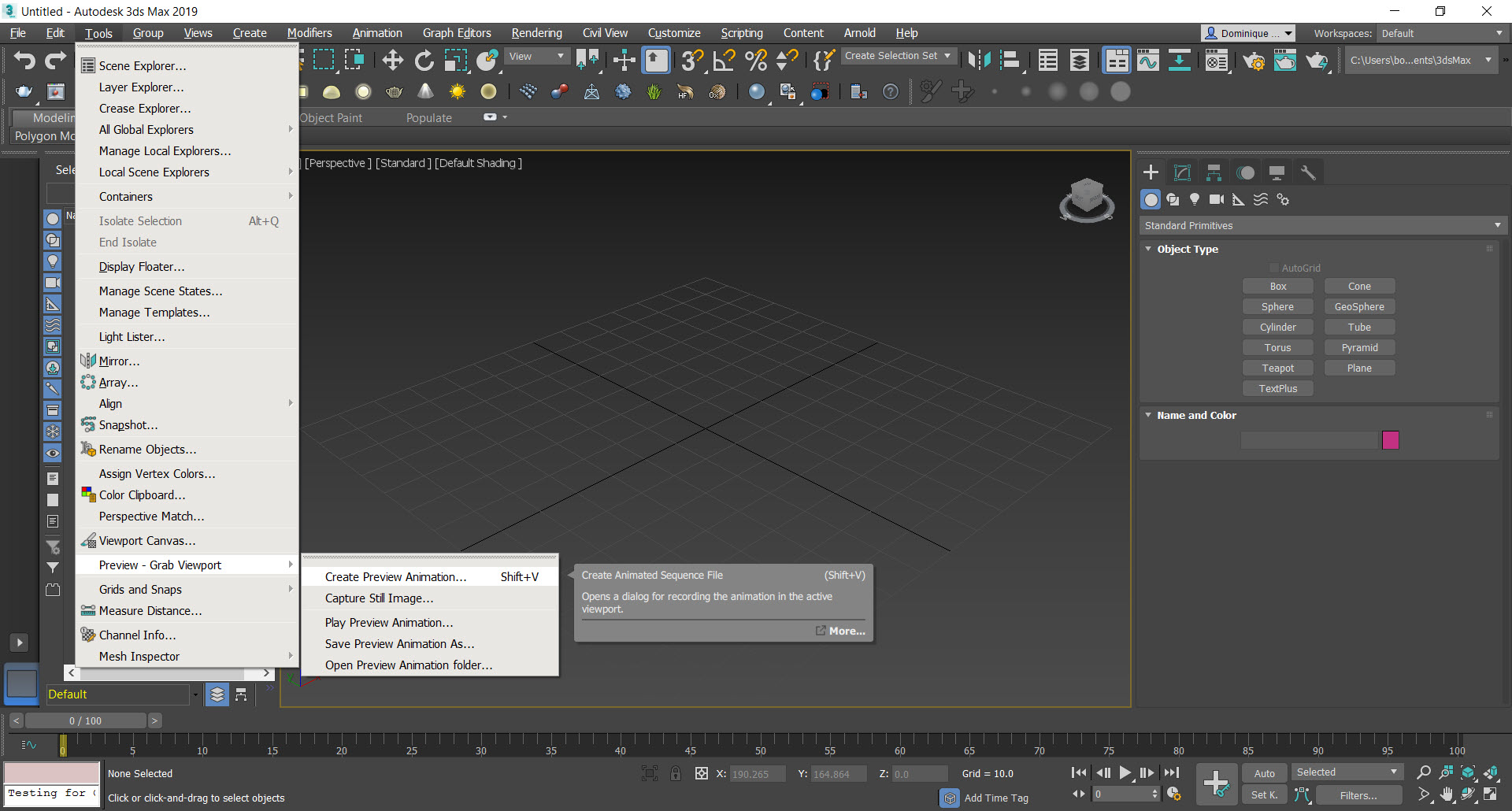
Task: Open the Align tool in the main toolbar
Action: pos(1010,61)
